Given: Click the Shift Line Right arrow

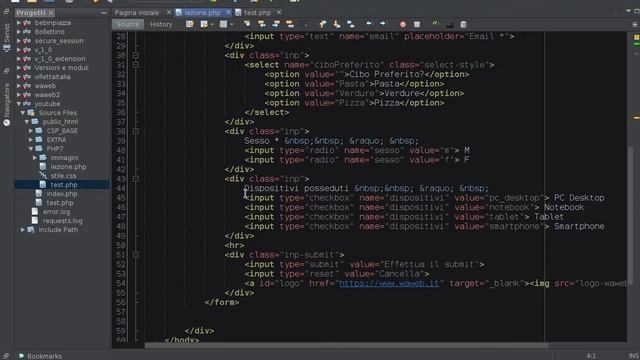Looking at the screenshot, I should [x=382, y=24].
